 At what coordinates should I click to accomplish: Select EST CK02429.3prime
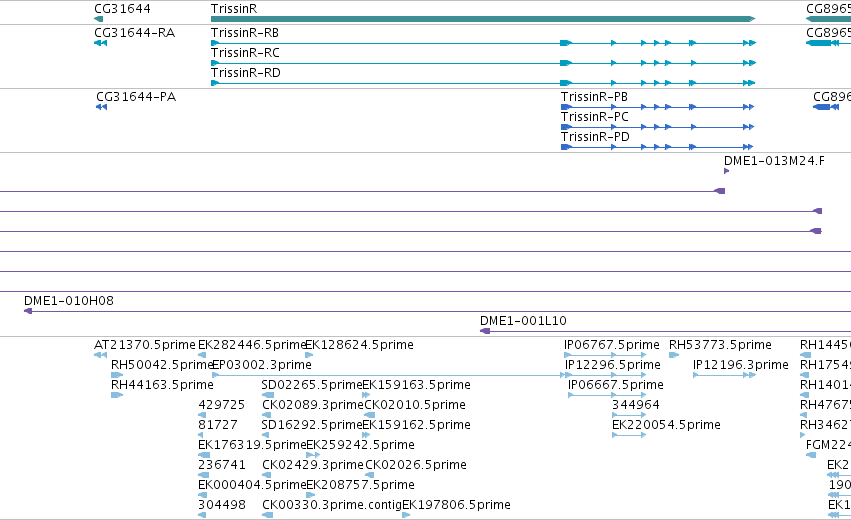tap(313, 465)
